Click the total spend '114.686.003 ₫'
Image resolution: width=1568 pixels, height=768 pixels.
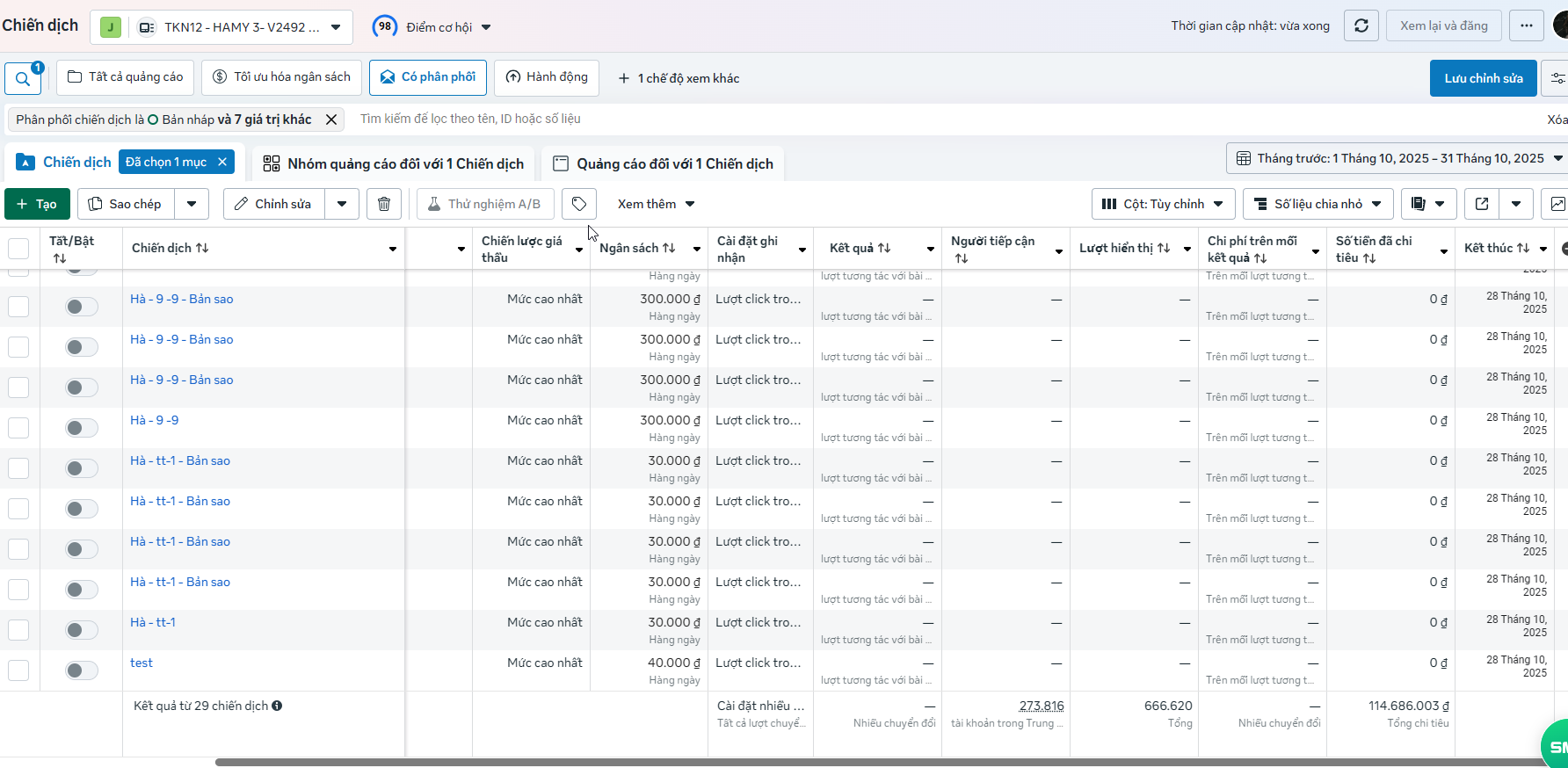point(1409,706)
